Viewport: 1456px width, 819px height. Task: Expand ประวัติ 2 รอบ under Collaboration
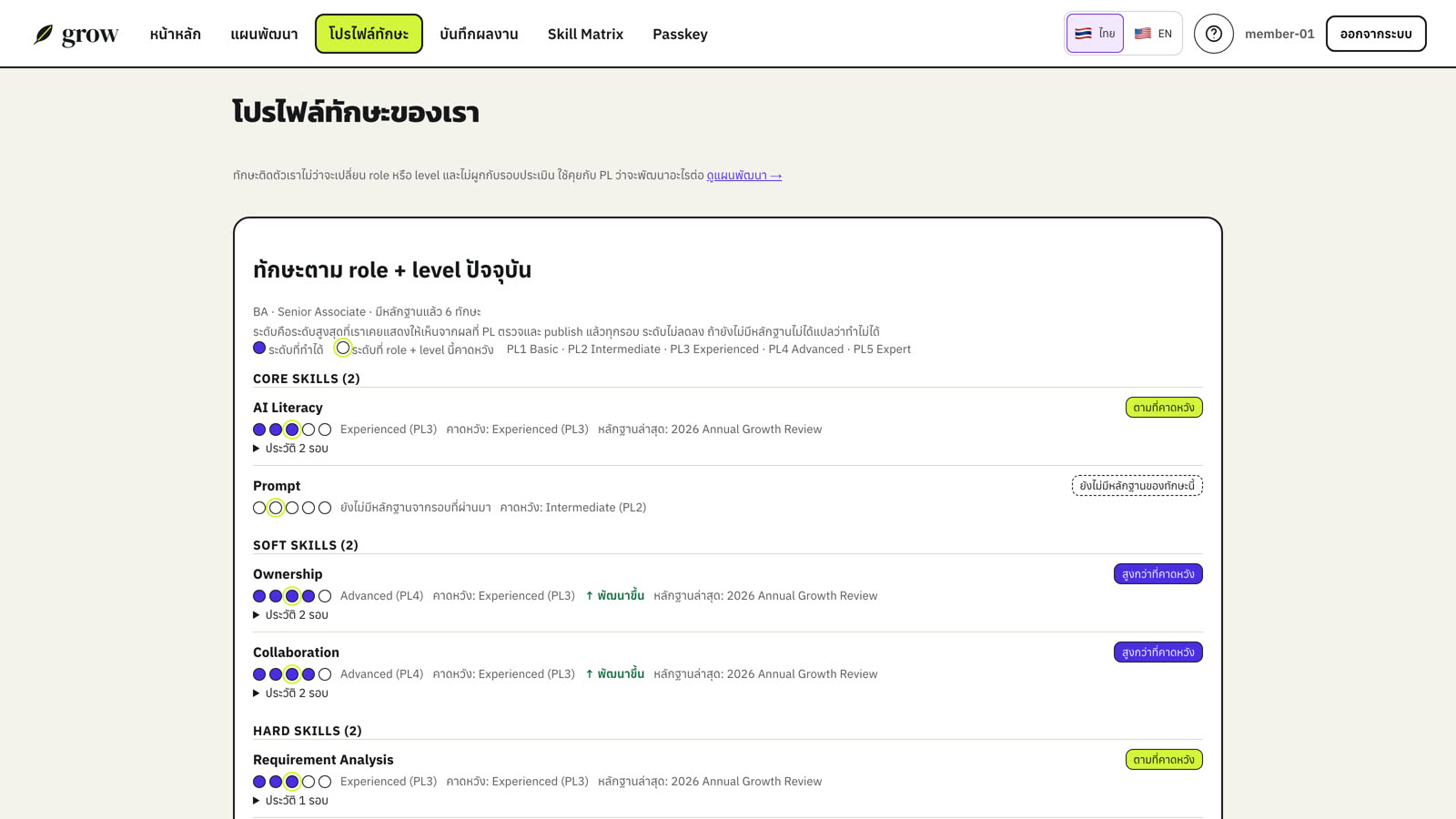[x=291, y=693]
